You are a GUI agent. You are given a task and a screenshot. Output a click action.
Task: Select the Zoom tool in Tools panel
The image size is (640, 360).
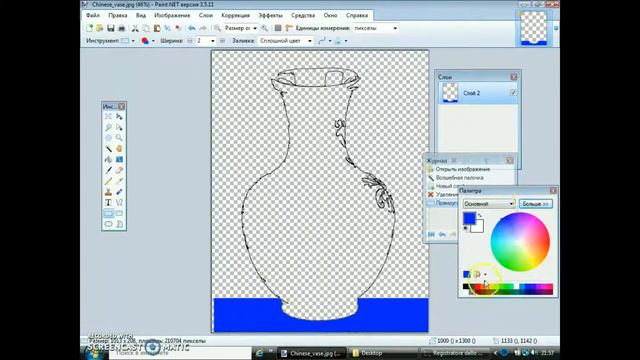pos(119,138)
